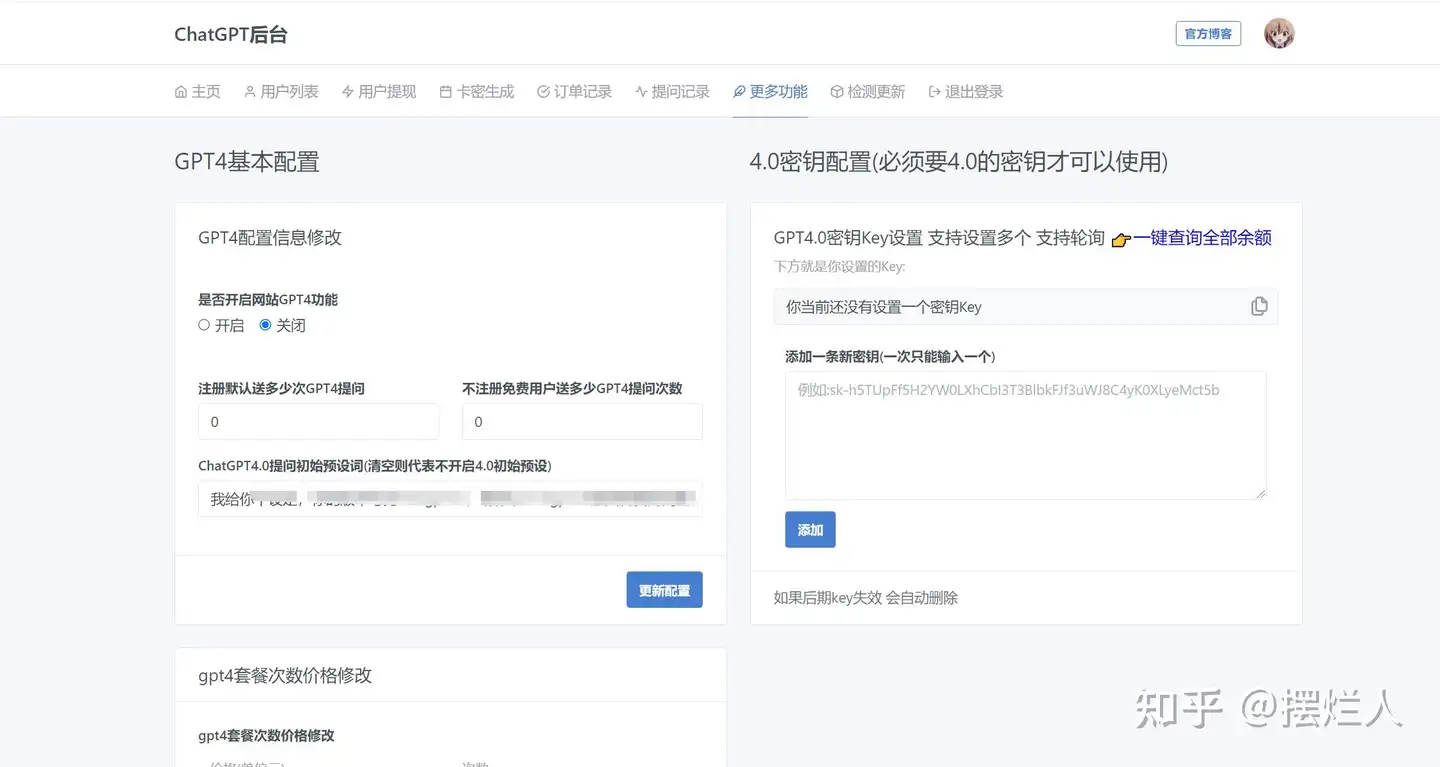
Task: Click 退出登录 to log out
Action: coord(966,92)
